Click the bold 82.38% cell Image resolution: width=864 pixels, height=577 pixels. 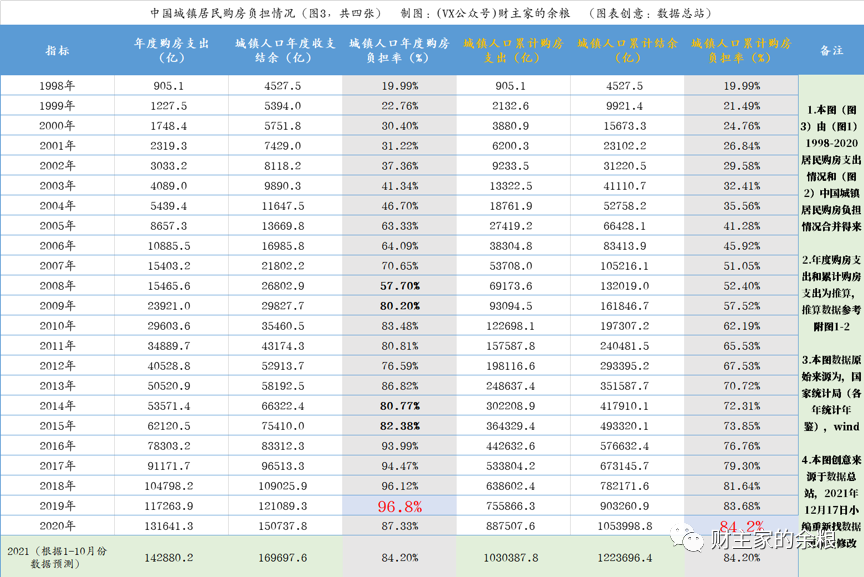400,426
